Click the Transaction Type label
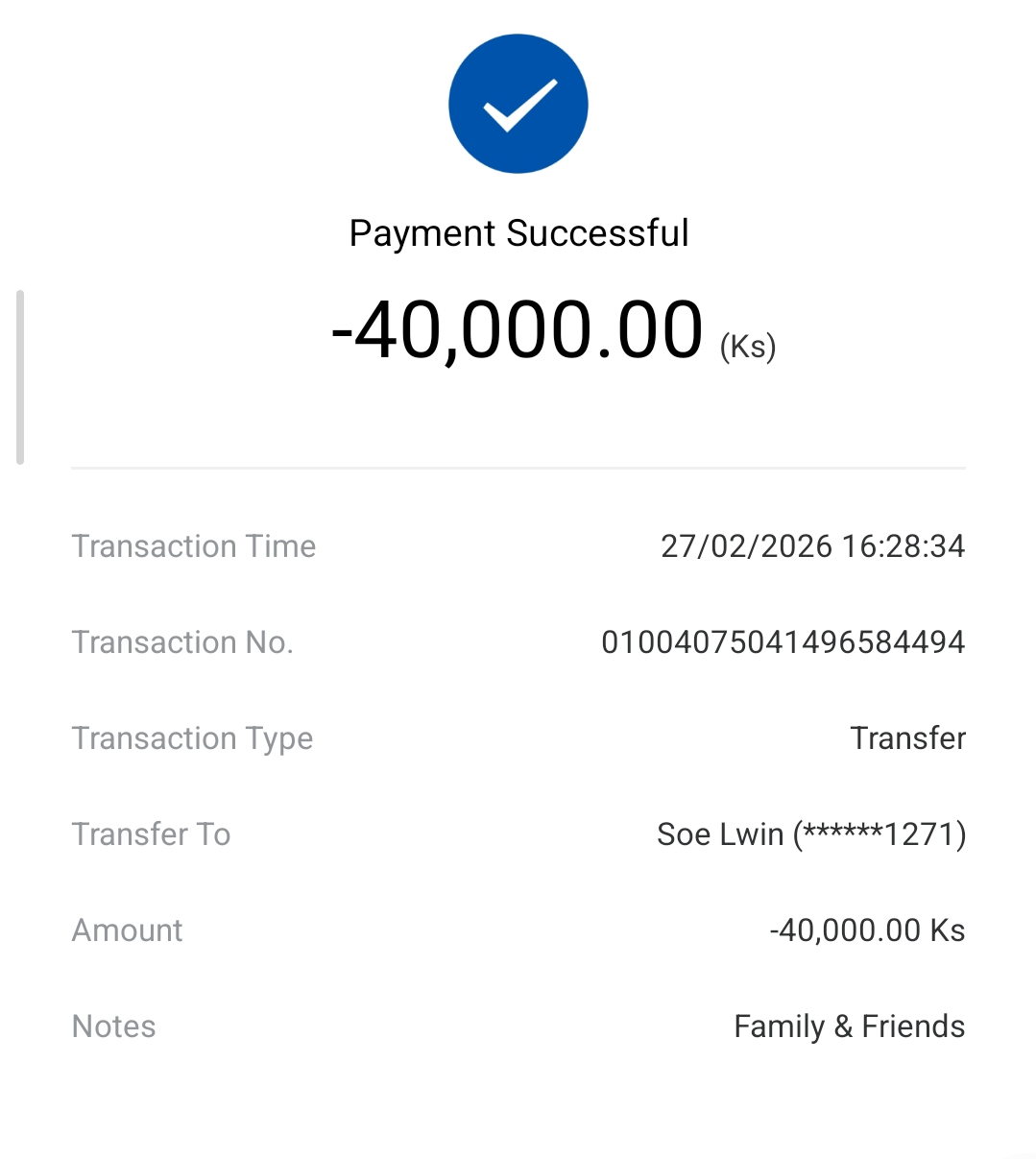 tap(192, 738)
